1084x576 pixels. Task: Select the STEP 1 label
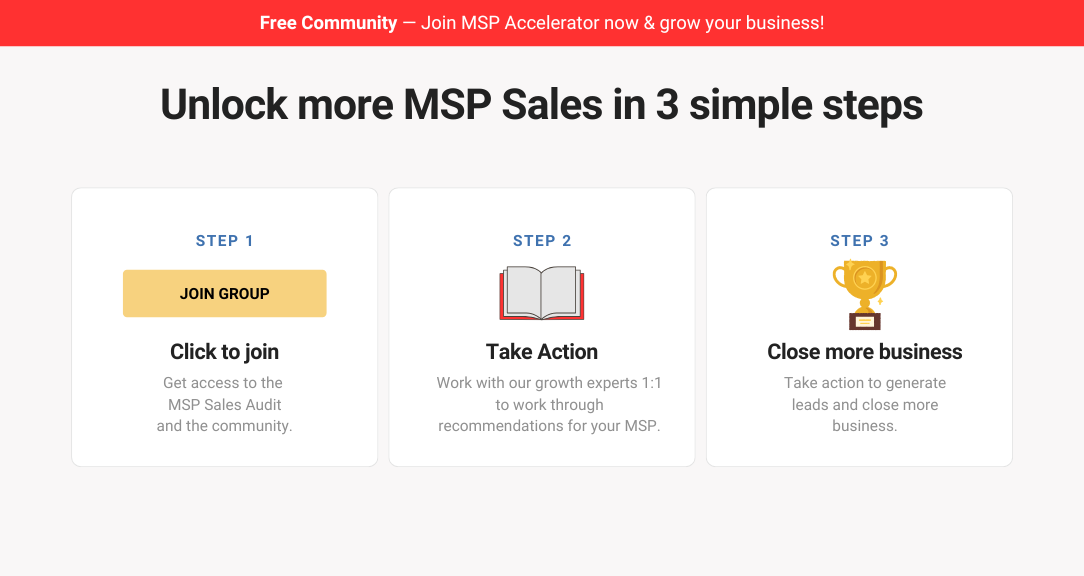pos(225,241)
